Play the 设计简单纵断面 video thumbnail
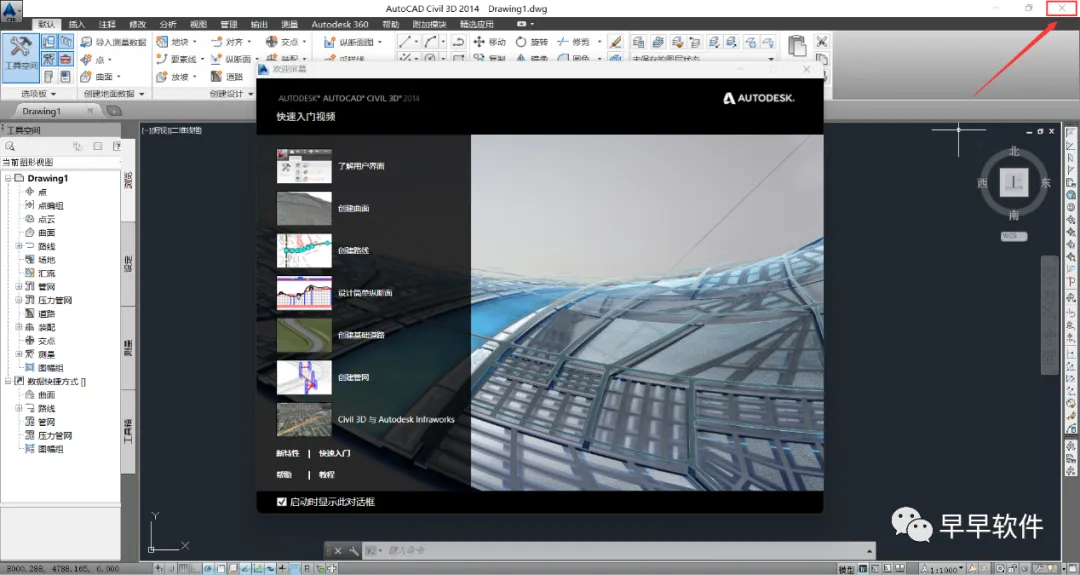The image size is (1080, 575). (304, 293)
